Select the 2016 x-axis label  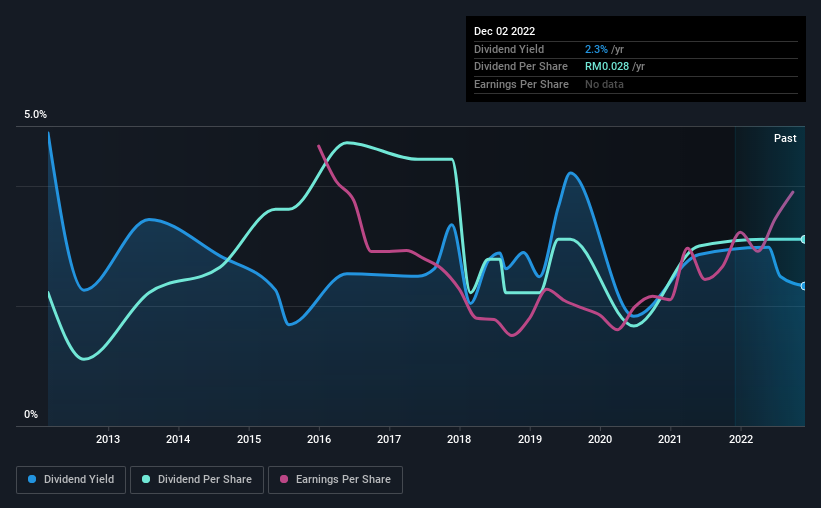point(319,439)
